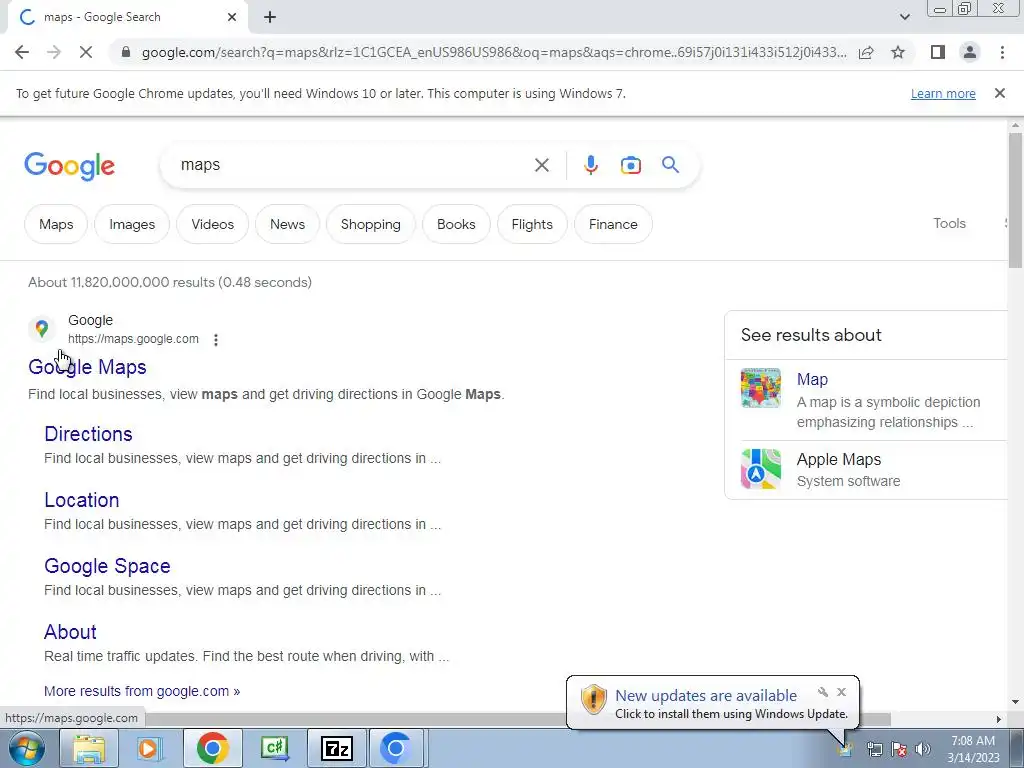Select the Books filter chip
1024x768 pixels.
[456, 224]
